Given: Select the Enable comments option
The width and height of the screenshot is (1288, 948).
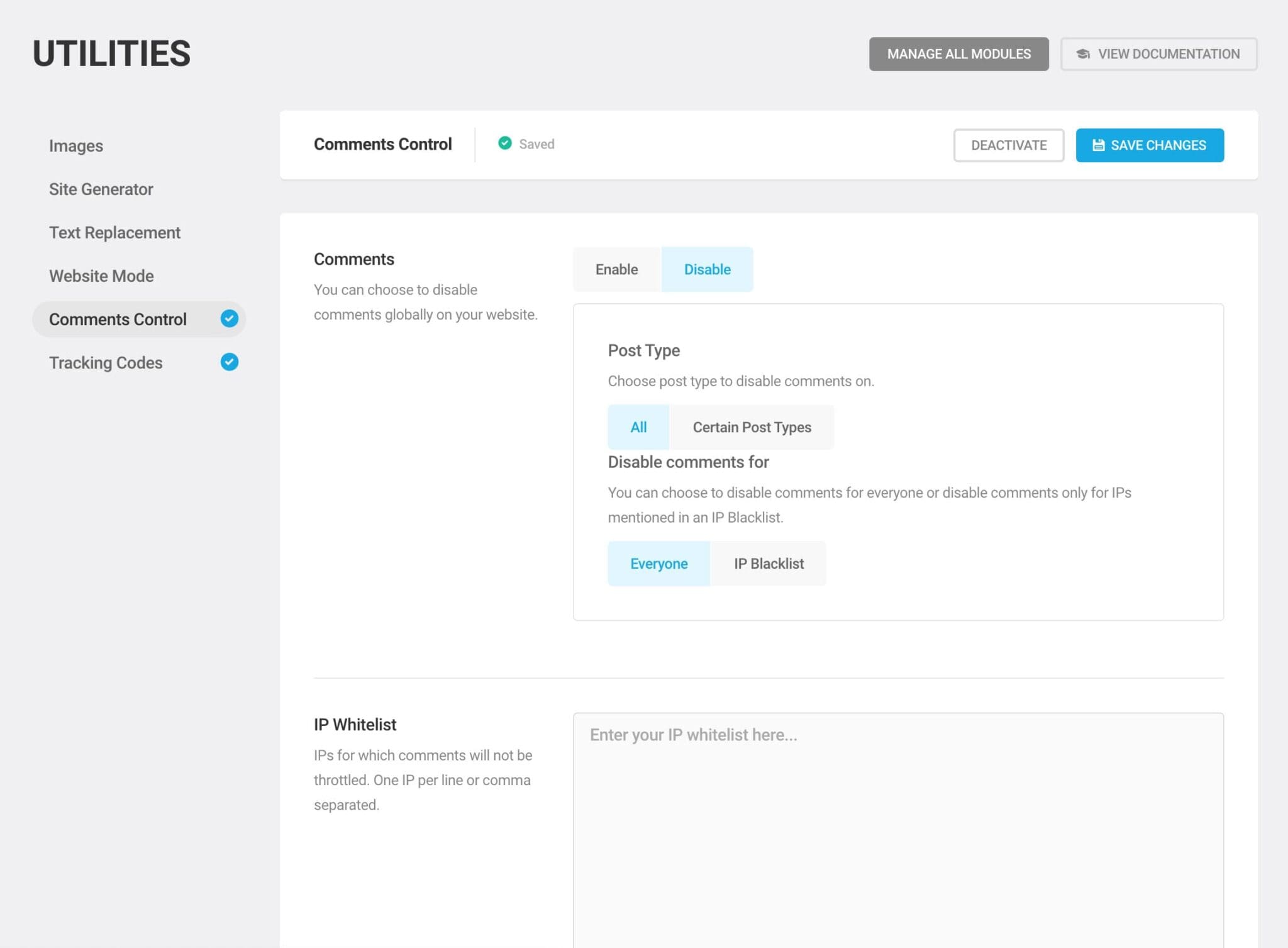Looking at the screenshot, I should (616, 269).
